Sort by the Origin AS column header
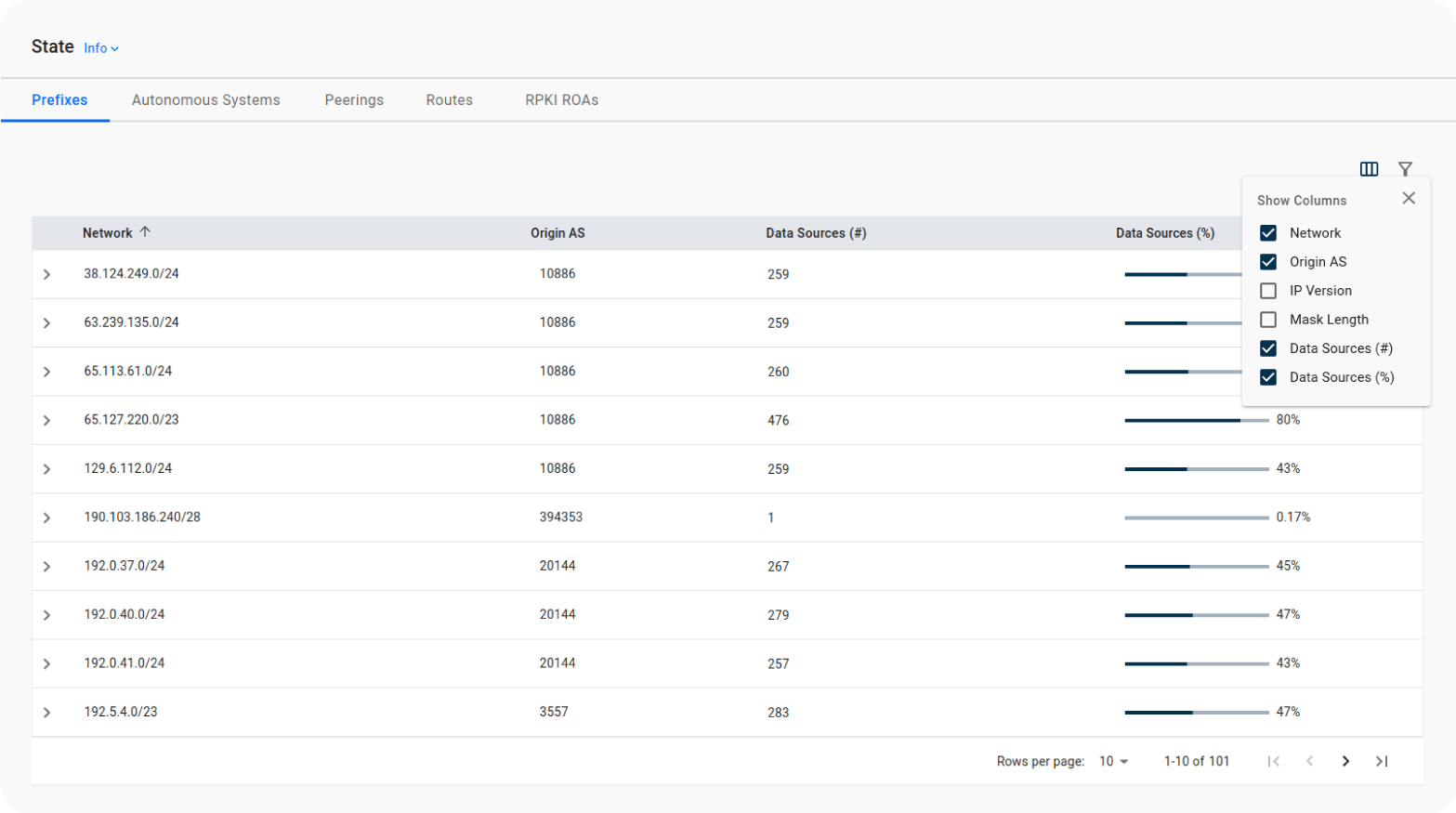Screen dimensions: 1456x813 click(x=557, y=233)
